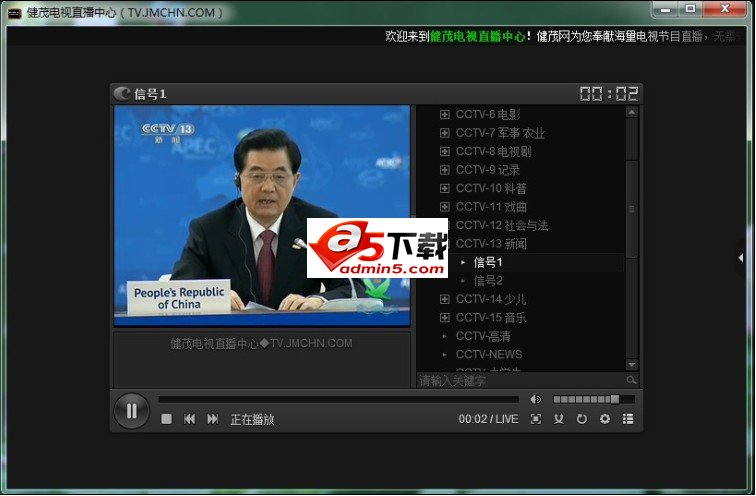Expand the CCTV-14 少儿 channel node

[x=445, y=299]
